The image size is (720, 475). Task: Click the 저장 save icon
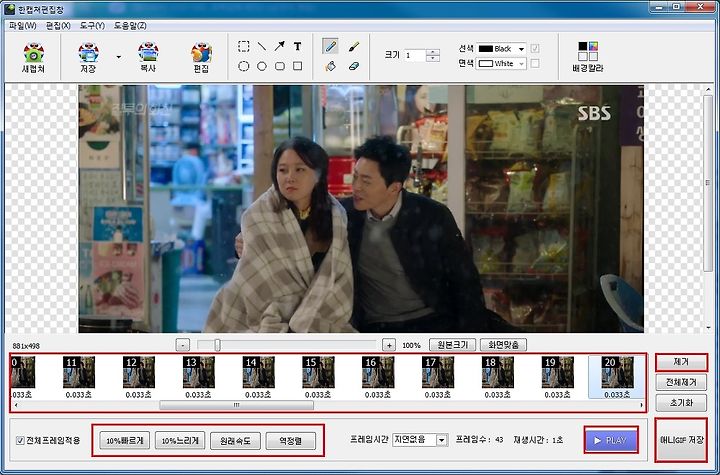88,57
